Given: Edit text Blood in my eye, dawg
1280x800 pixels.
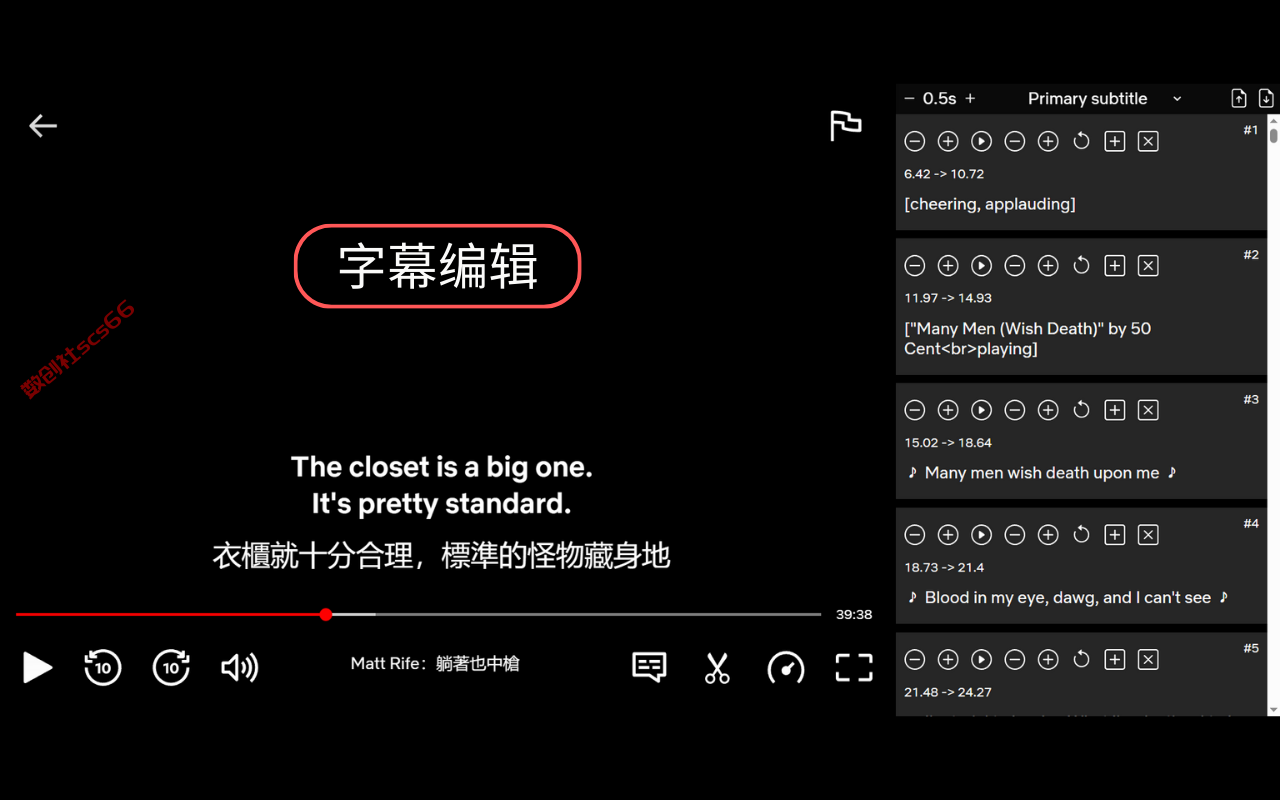Looking at the screenshot, I should [x=1067, y=597].
